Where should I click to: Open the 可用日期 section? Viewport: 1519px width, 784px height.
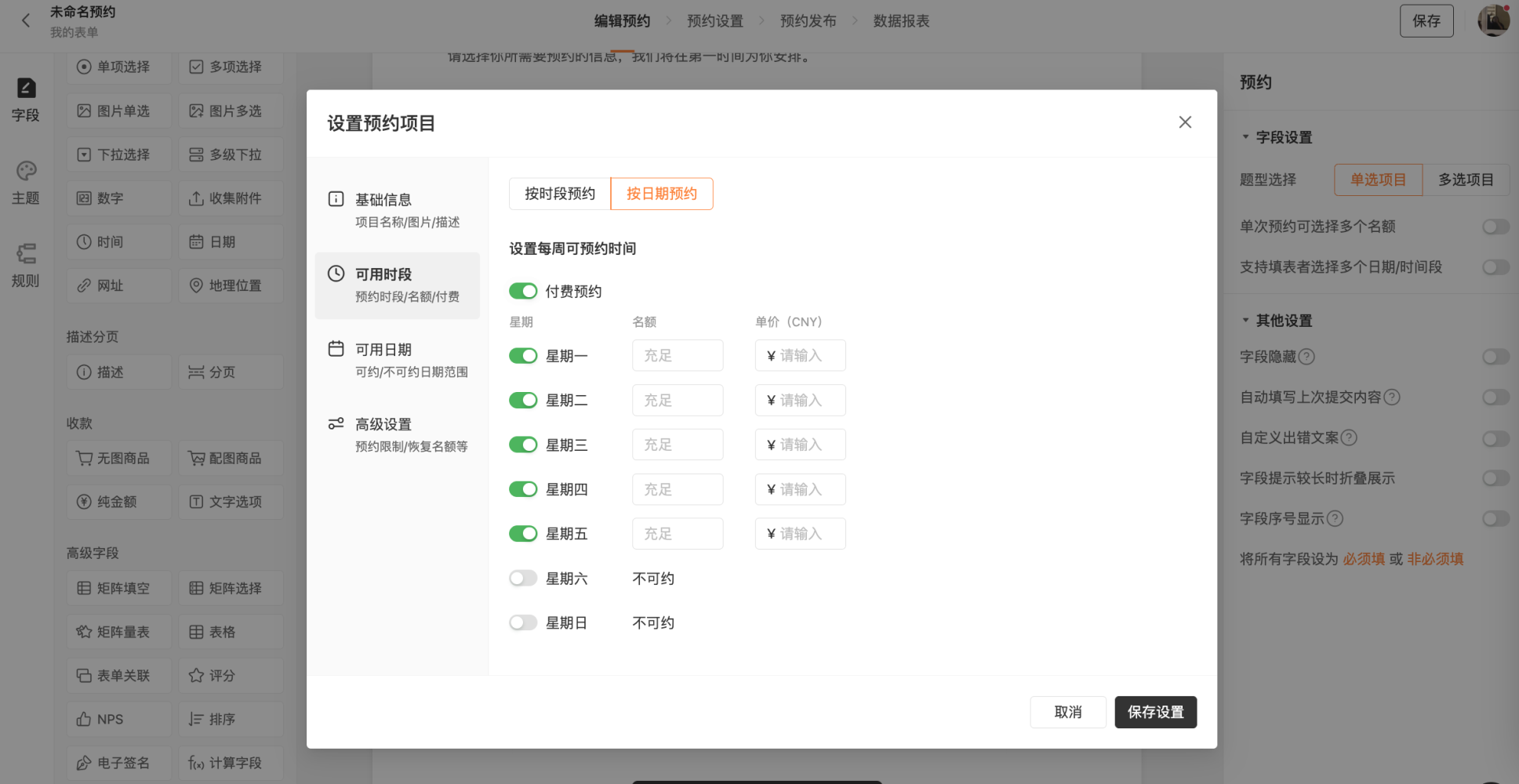point(398,360)
